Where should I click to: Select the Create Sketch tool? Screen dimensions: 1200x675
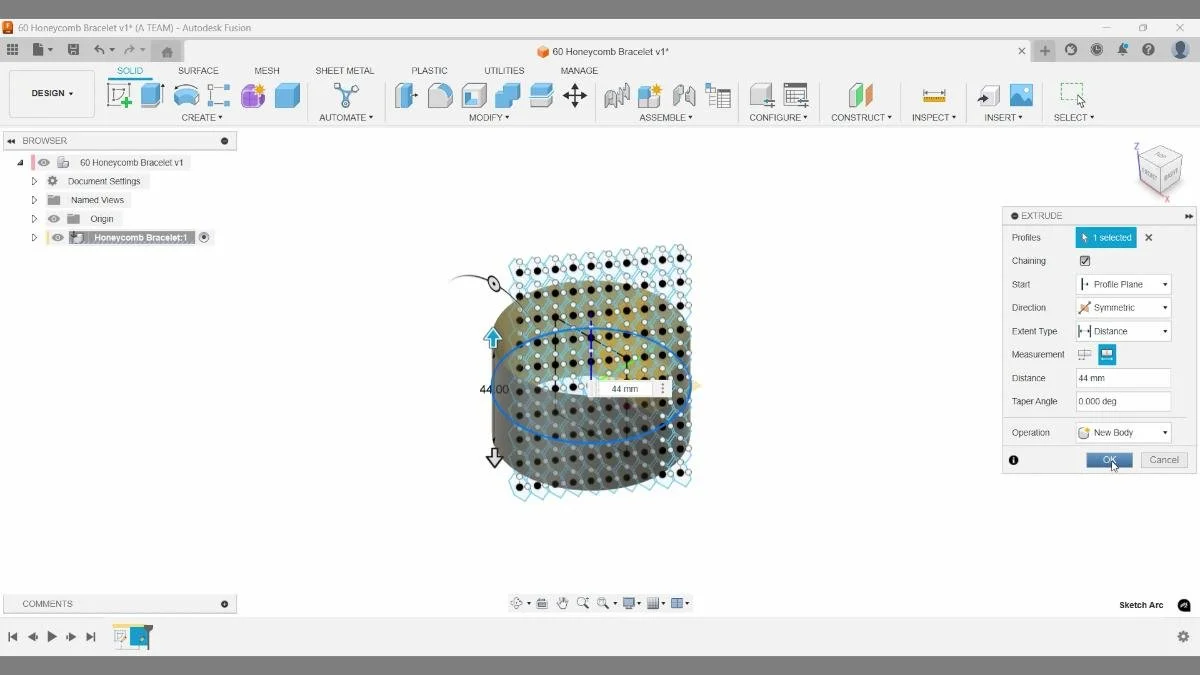[x=121, y=95]
